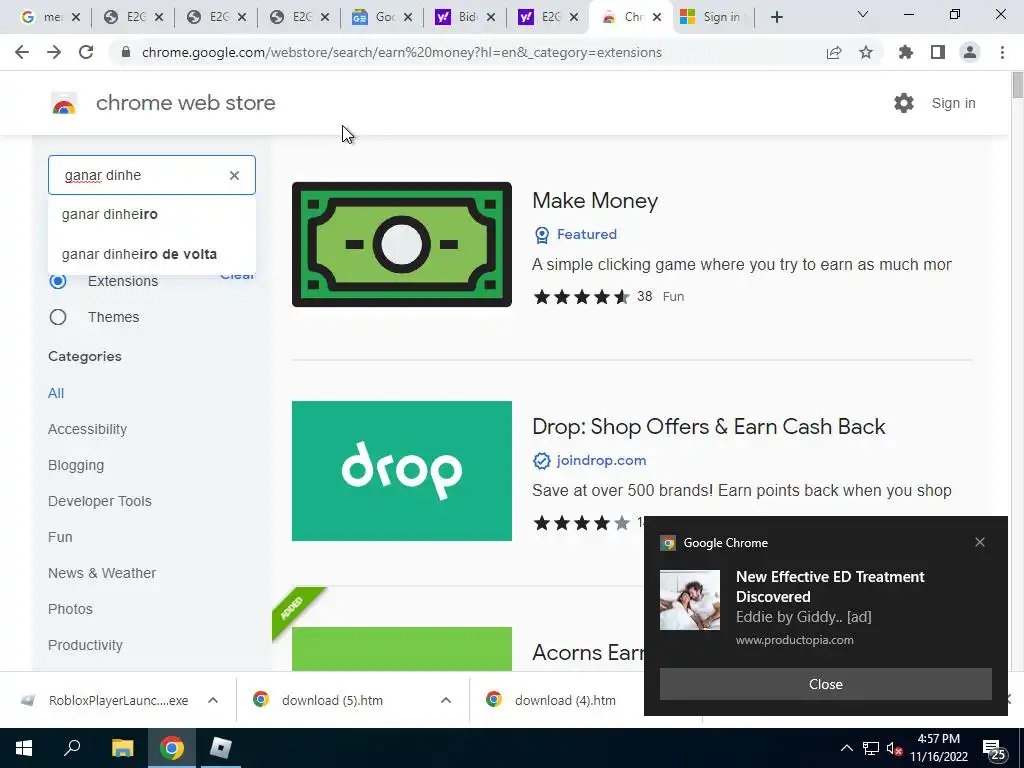
Task: Expand download (5).htm options chevron
Action: tap(446, 700)
